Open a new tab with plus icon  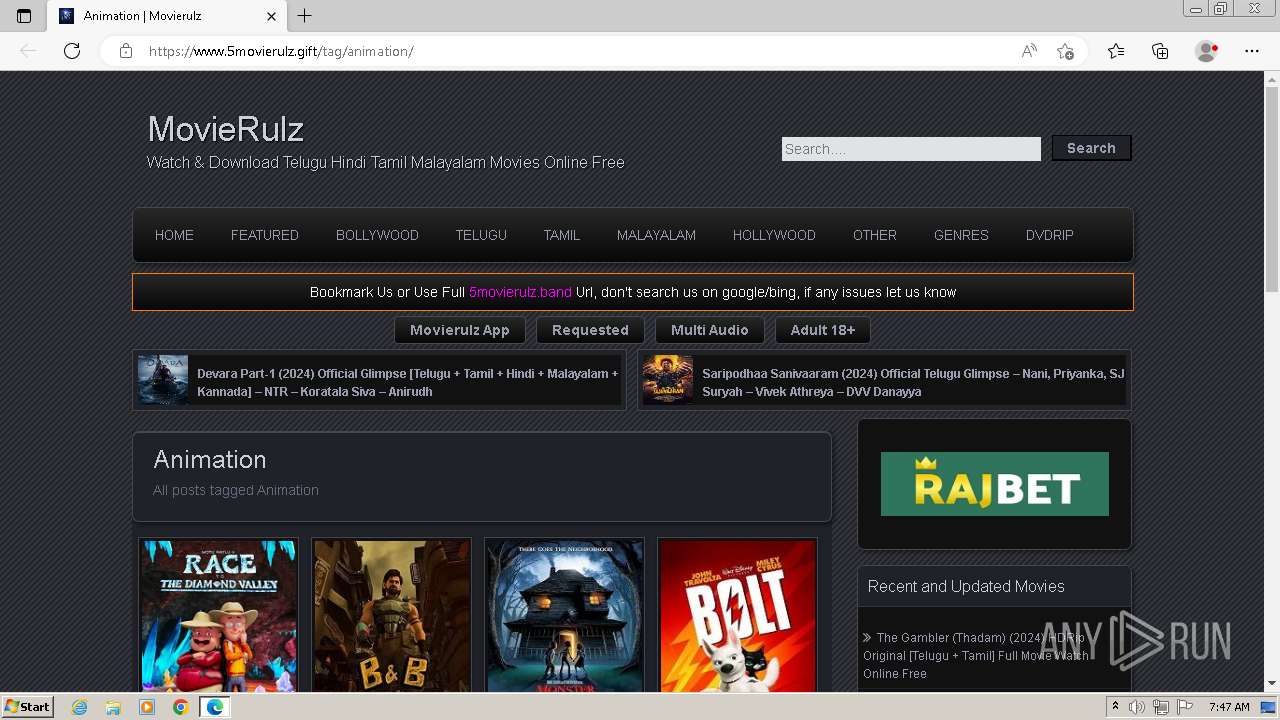(305, 16)
